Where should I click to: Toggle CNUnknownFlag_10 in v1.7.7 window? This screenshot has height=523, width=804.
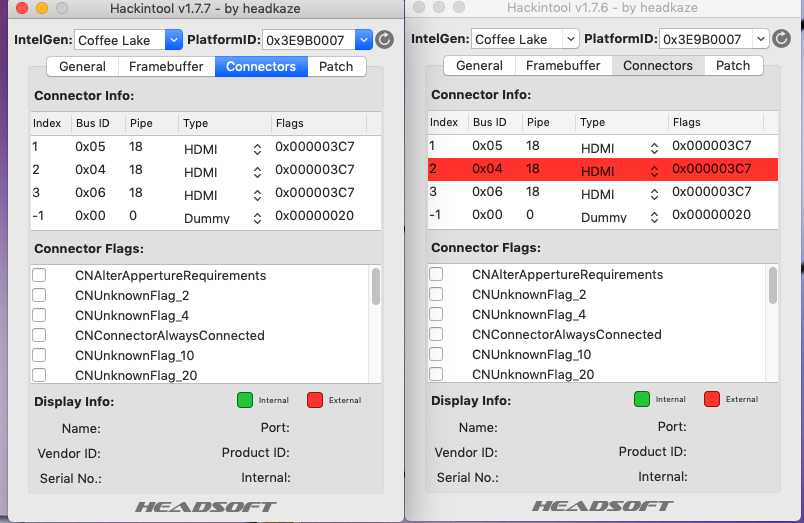39,355
